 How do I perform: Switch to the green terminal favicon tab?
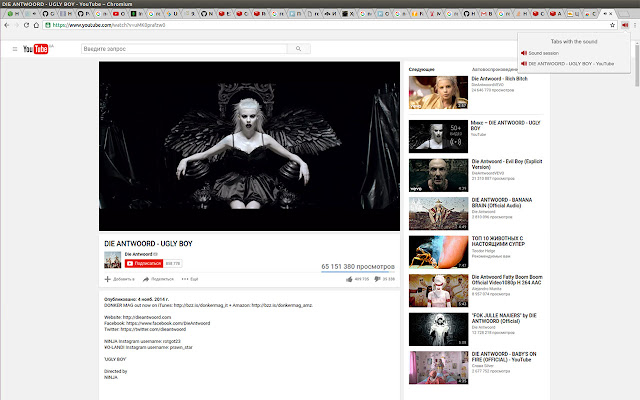pos(133,13)
